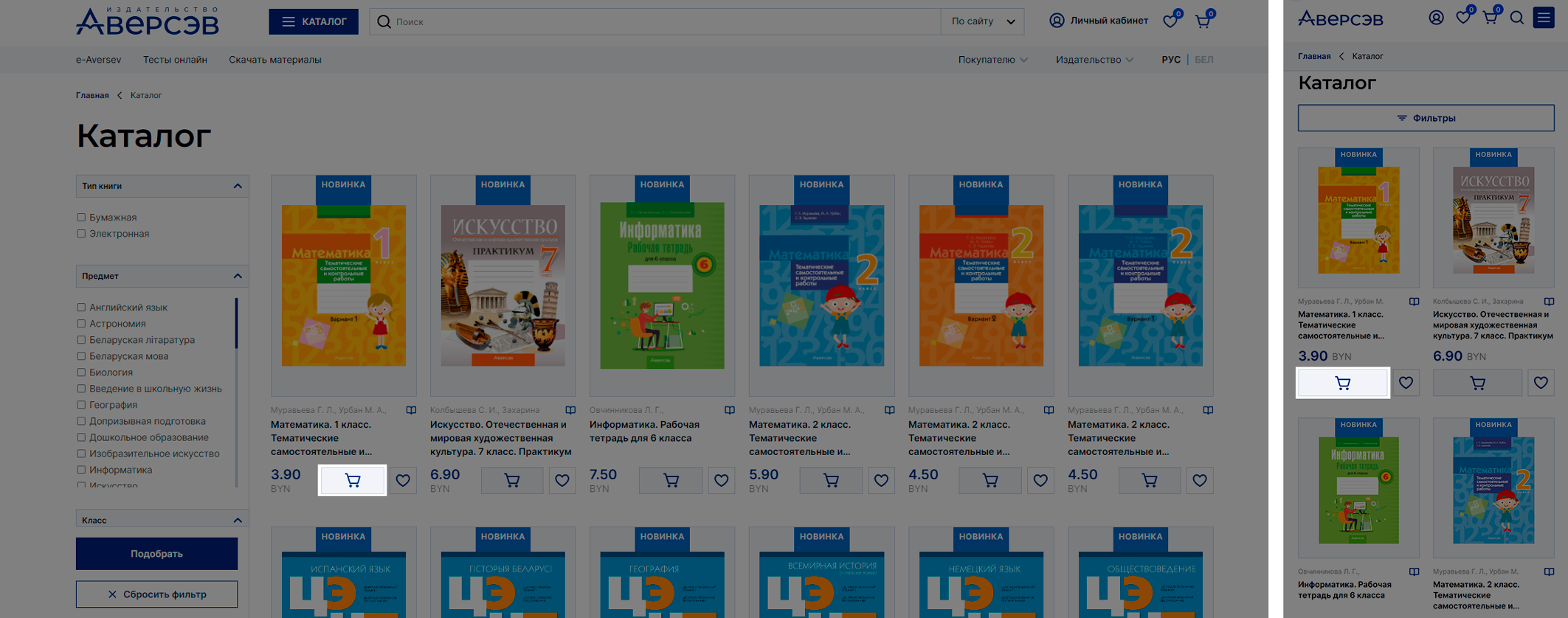Open the Тесты онлайн menu link
1568x618 pixels.
pyautogui.click(x=175, y=60)
